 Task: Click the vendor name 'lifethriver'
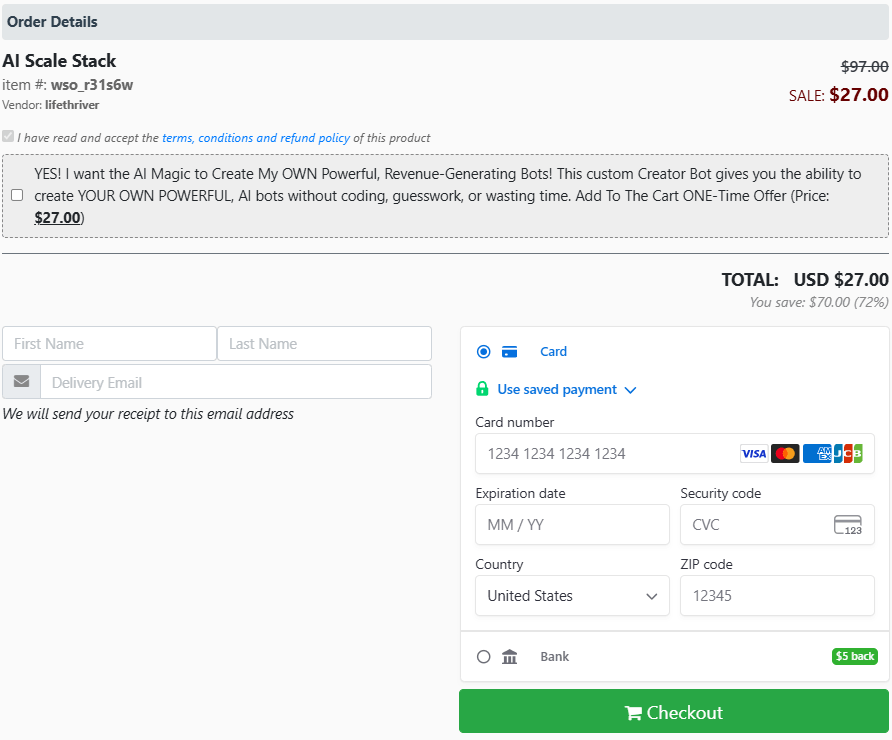click(x=72, y=105)
